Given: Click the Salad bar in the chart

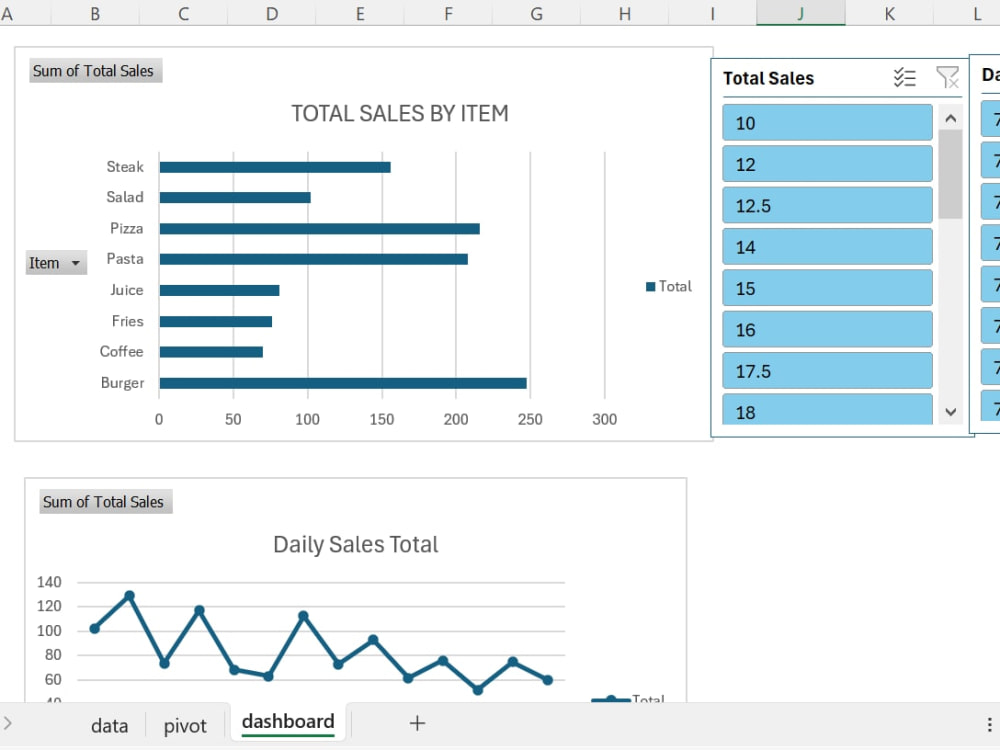Looking at the screenshot, I should (x=235, y=198).
